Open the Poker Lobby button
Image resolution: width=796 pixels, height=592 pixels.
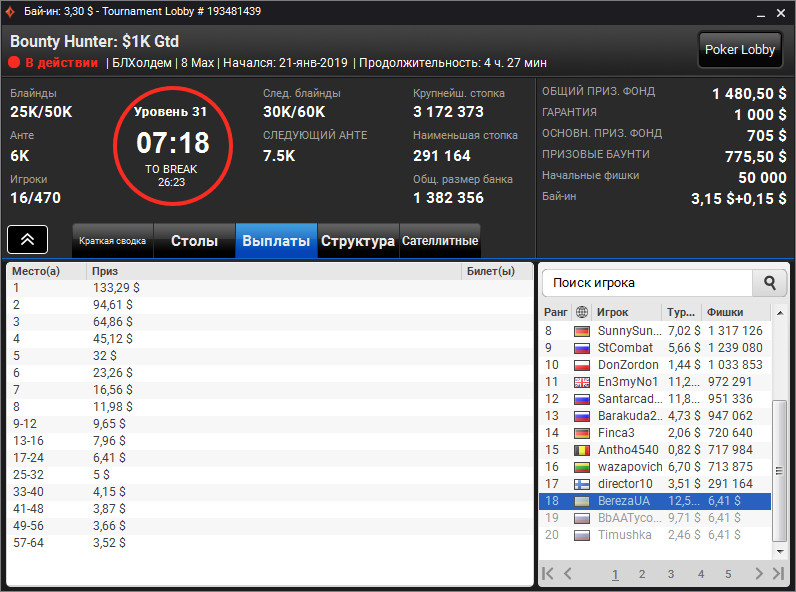[740, 50]
